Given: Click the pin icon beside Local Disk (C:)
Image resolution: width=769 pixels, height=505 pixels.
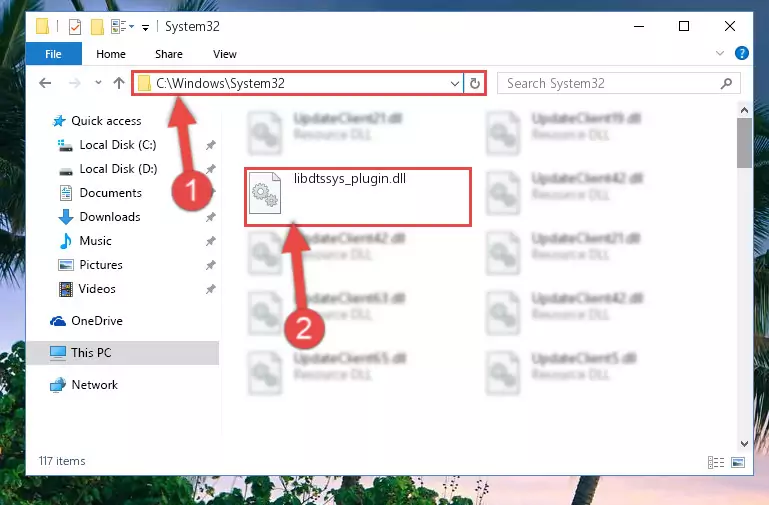Looking at the screenshot, I should 210,145.
